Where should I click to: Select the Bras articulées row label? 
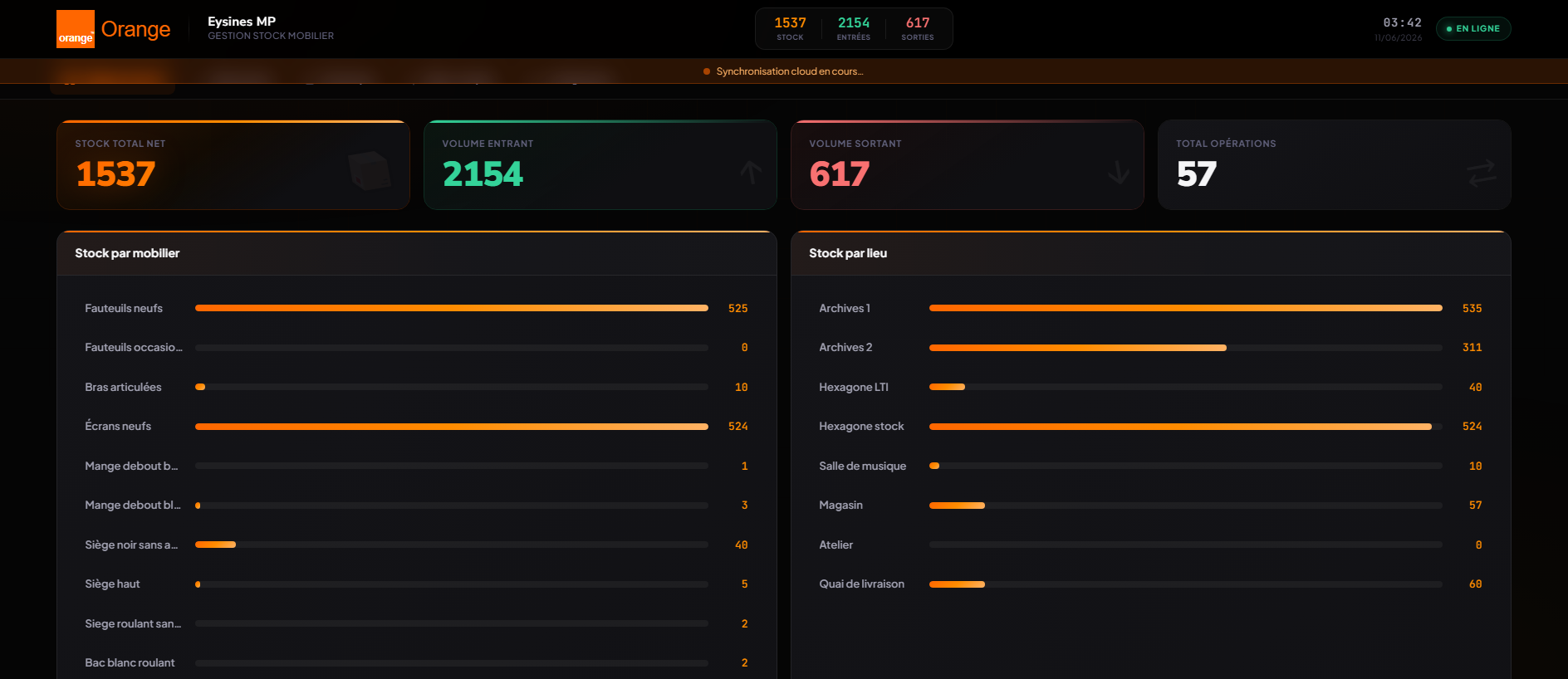123,387
